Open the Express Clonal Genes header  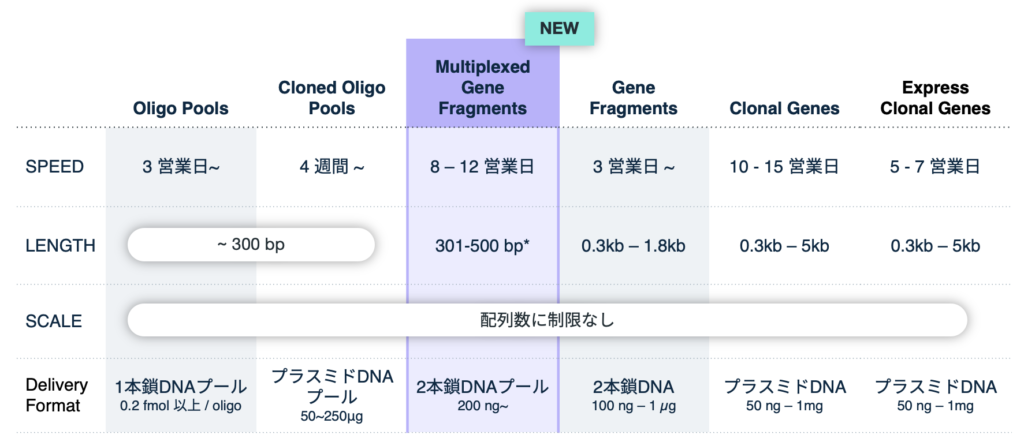coord(935,98)
